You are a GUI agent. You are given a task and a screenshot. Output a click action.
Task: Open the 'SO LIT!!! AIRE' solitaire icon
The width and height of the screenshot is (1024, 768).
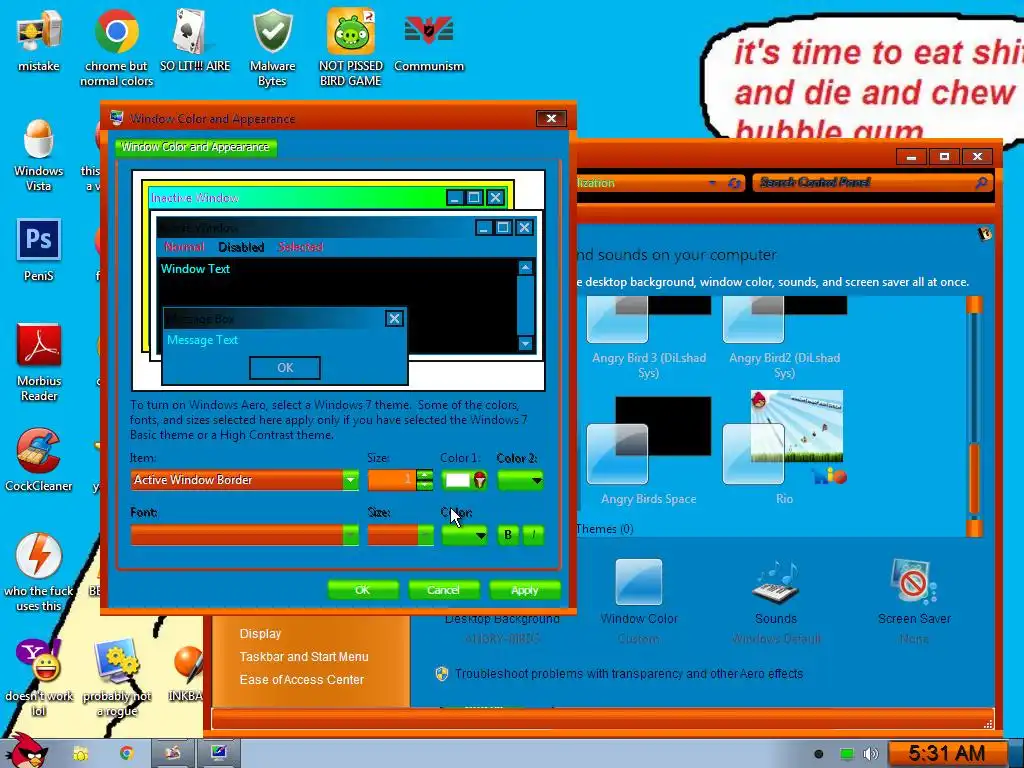(195, 40)
